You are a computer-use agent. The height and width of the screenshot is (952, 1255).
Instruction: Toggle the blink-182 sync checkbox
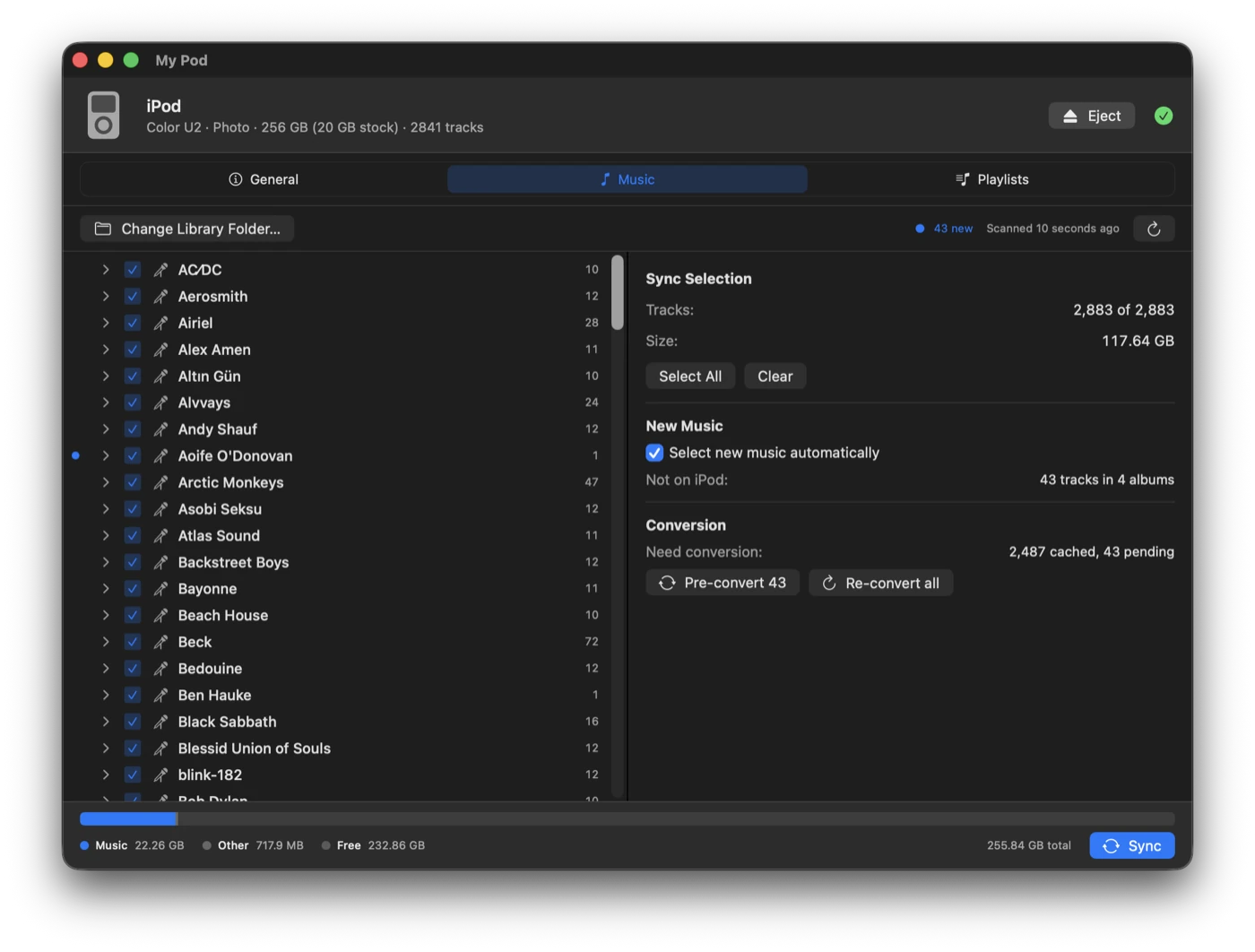click(133, 775)
